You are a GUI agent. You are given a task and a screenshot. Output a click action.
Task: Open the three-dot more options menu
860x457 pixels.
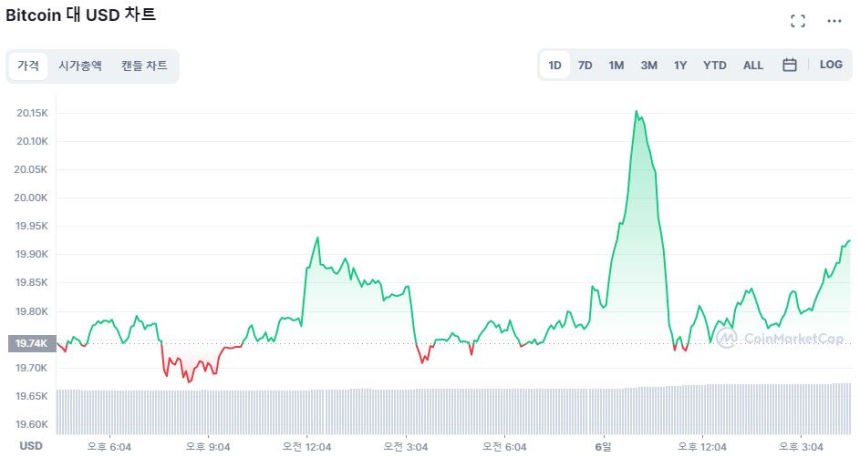pyautogui.click(x=834, y=21)
